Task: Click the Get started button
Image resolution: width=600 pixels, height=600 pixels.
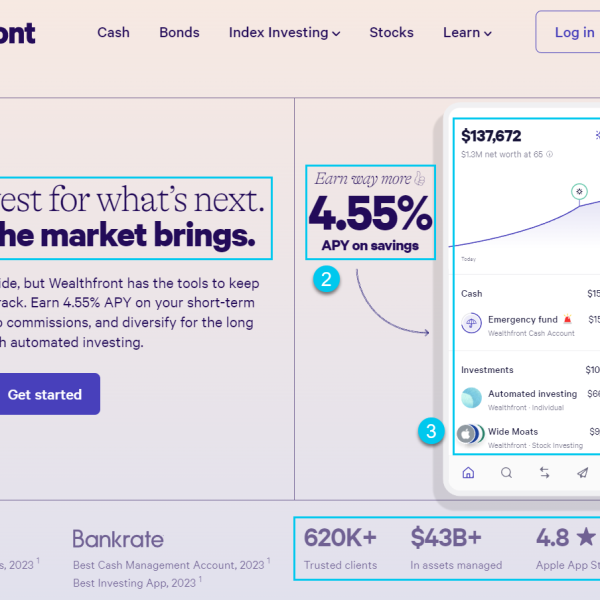Action: click(45, 394)
